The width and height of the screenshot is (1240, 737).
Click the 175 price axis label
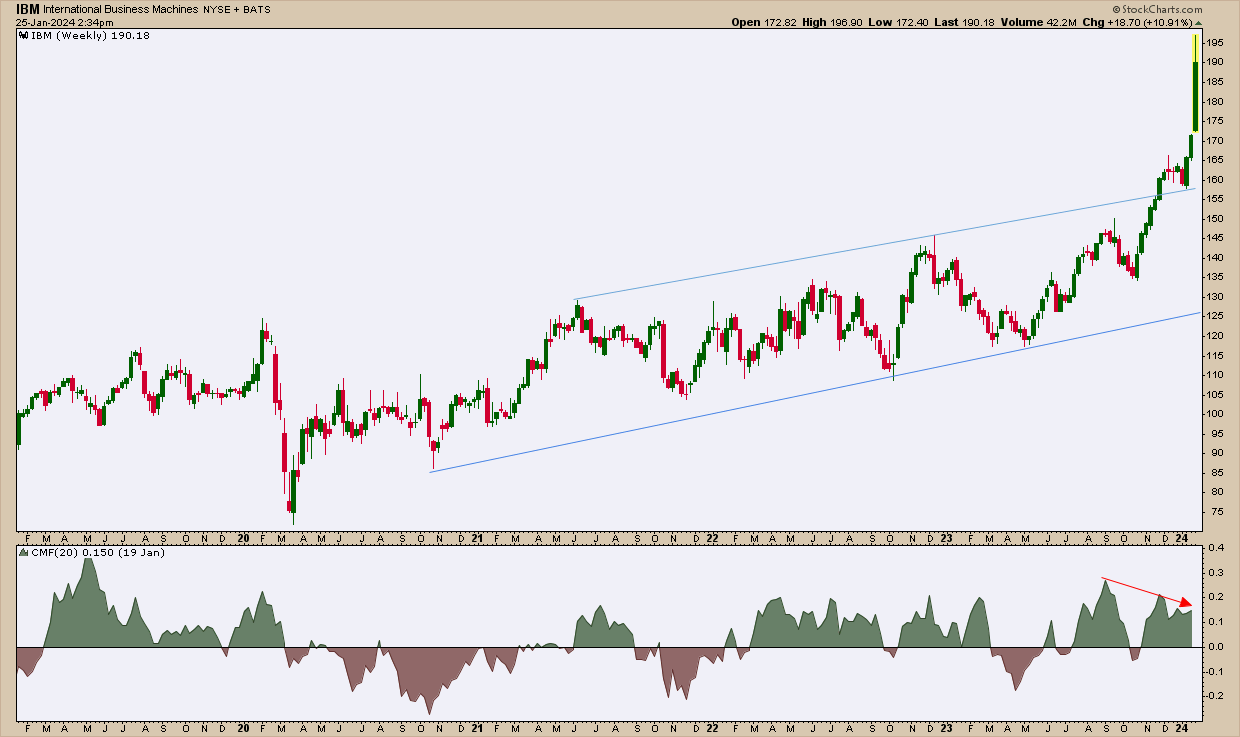point(1214,121)
